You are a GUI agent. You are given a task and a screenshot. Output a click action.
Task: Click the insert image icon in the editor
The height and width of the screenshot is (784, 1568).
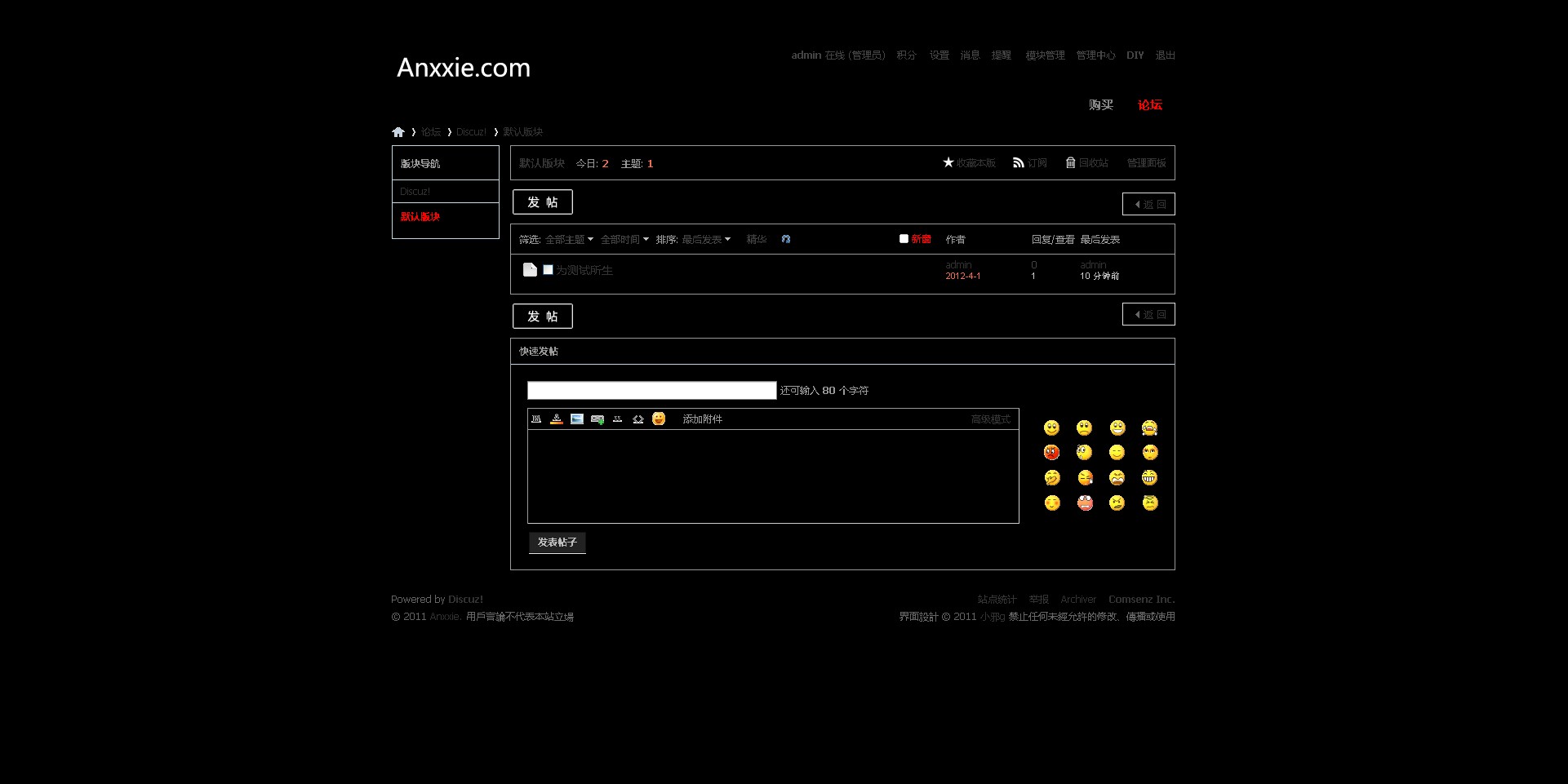577,419
